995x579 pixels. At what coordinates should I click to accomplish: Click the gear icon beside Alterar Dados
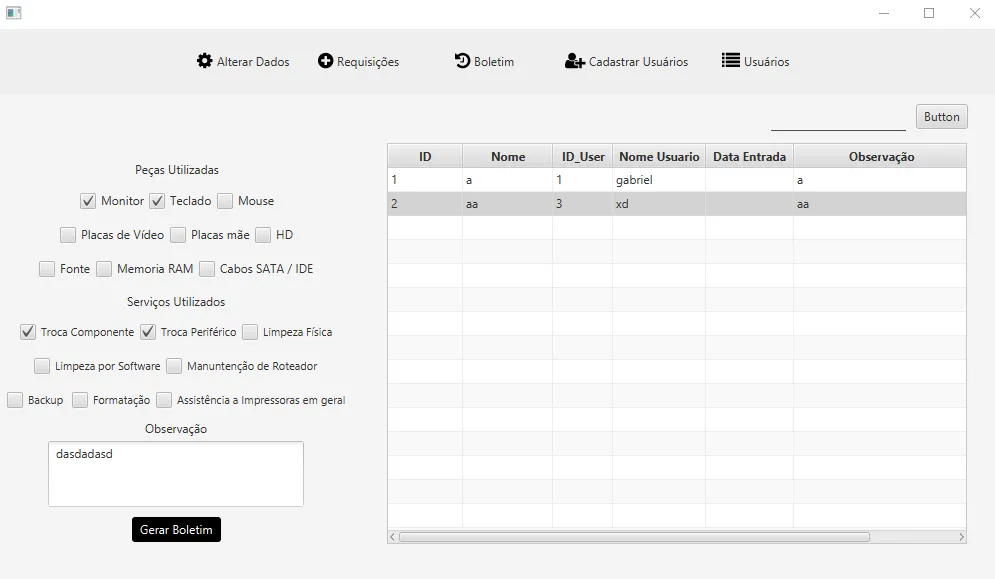pos(204,61)
